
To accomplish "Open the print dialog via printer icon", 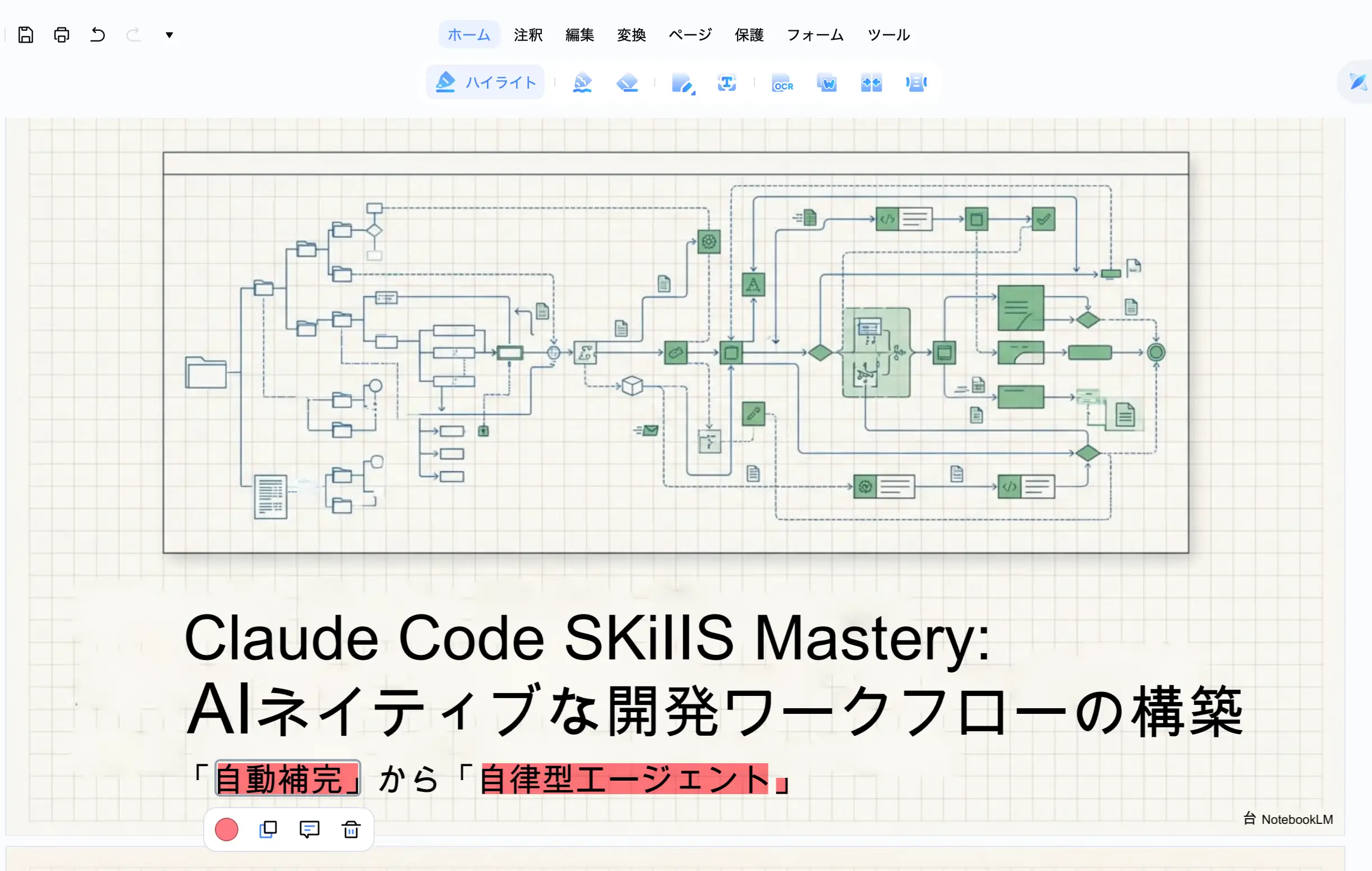I will pyautogui.click(x=62, y=35).
